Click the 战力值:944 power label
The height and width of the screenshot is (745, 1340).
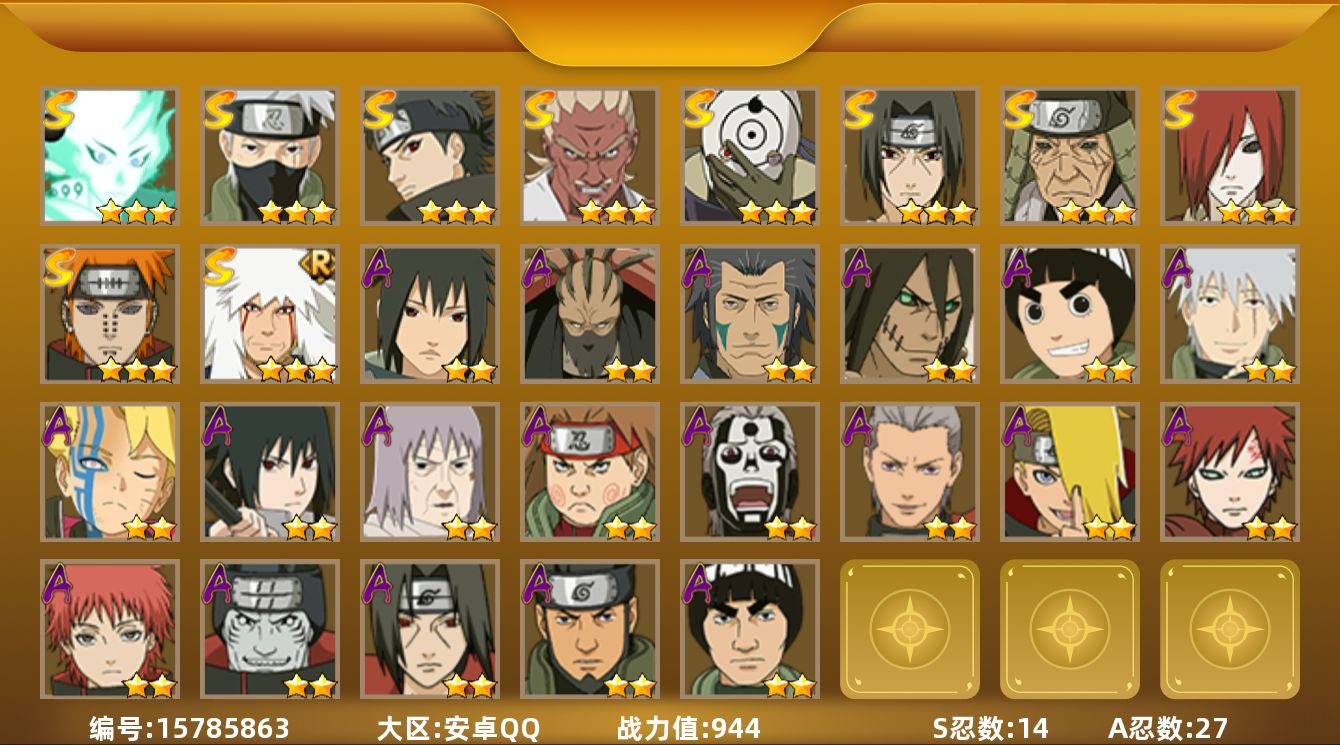coord(688,728)
